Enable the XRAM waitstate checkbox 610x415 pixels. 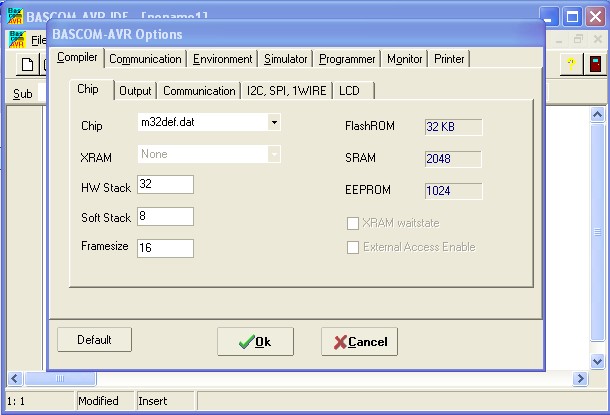352,223
